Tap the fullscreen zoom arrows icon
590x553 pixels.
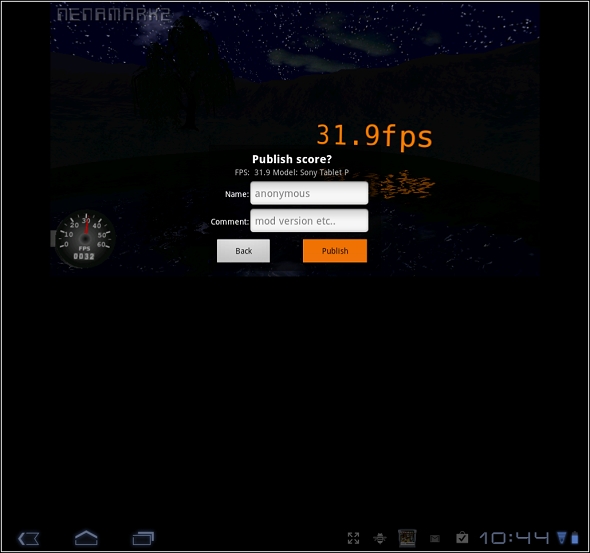point(353,538)
